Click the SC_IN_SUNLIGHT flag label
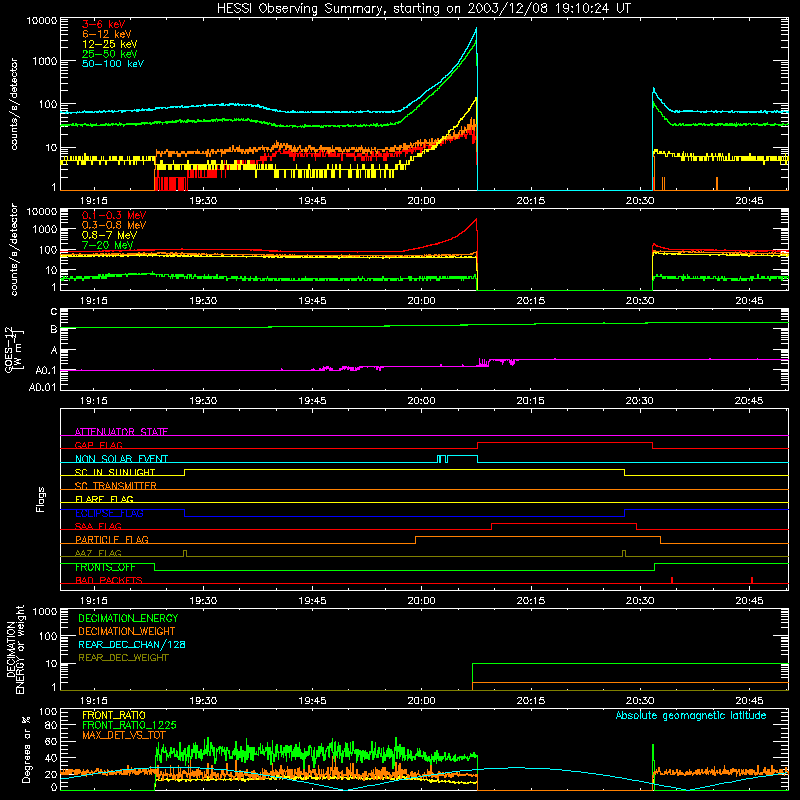 (x=115, y=472)
